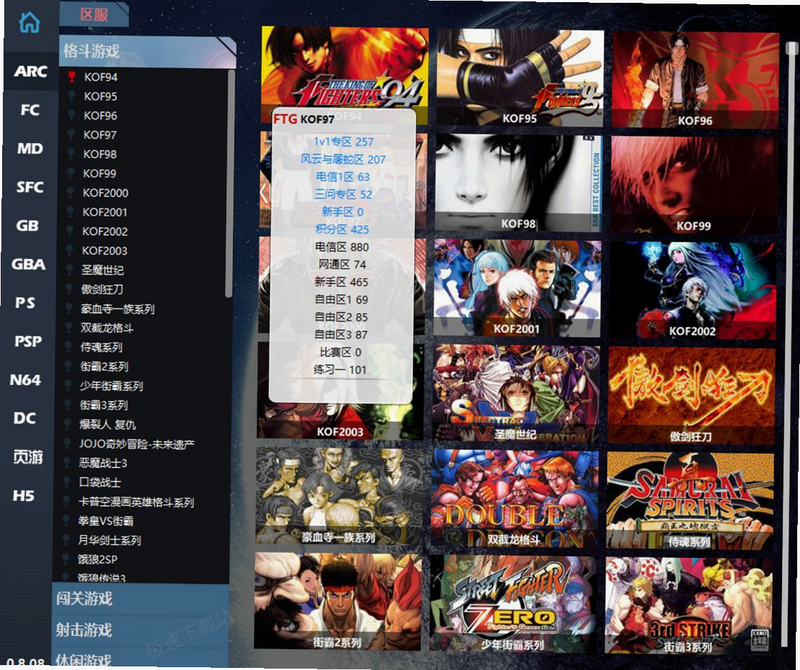Open the KOF98 game thumbnail
This screenshot has height=670, width=800.
518,183
